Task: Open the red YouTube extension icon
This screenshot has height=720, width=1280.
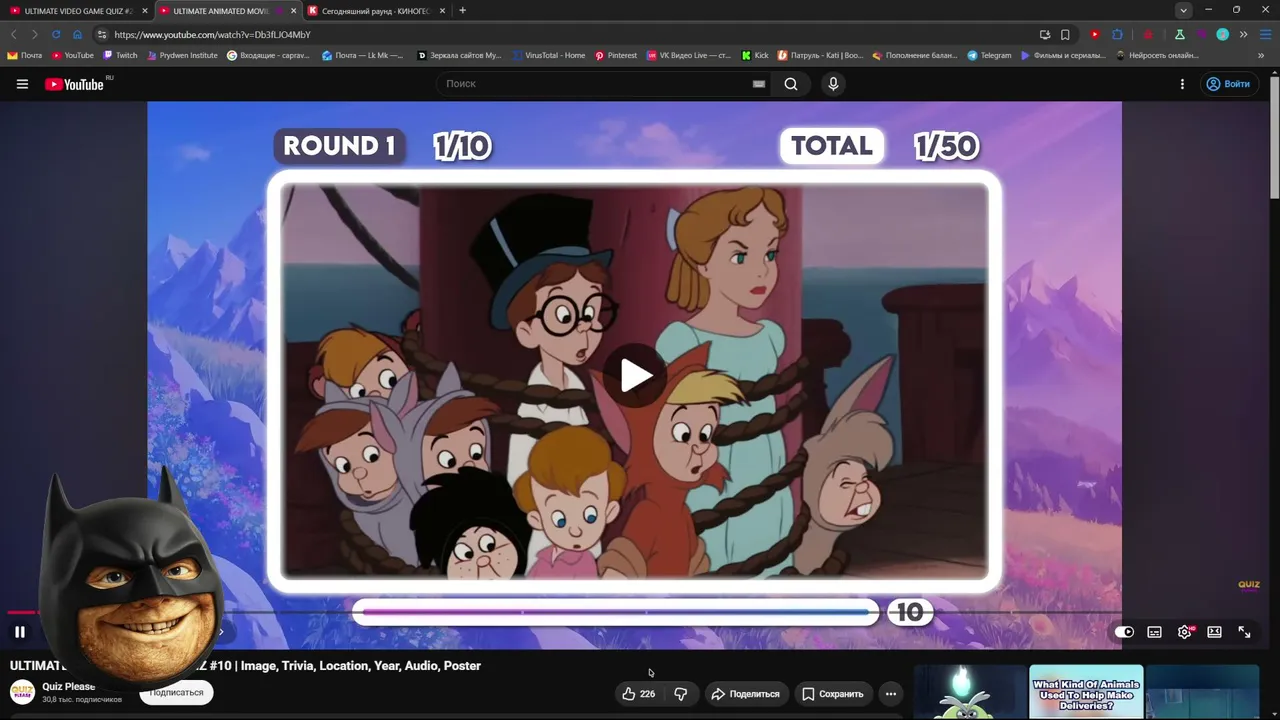Action: click(1095, 34)
